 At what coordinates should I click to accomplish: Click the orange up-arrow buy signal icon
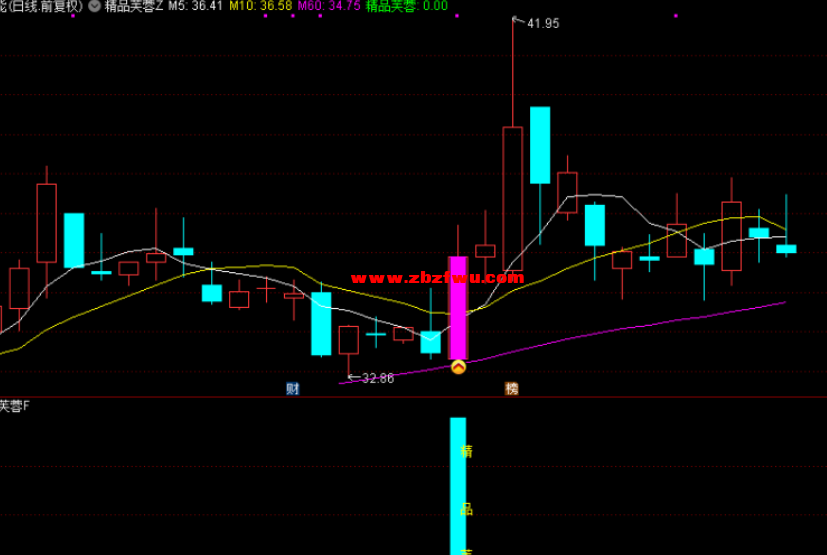pos(458,368)
